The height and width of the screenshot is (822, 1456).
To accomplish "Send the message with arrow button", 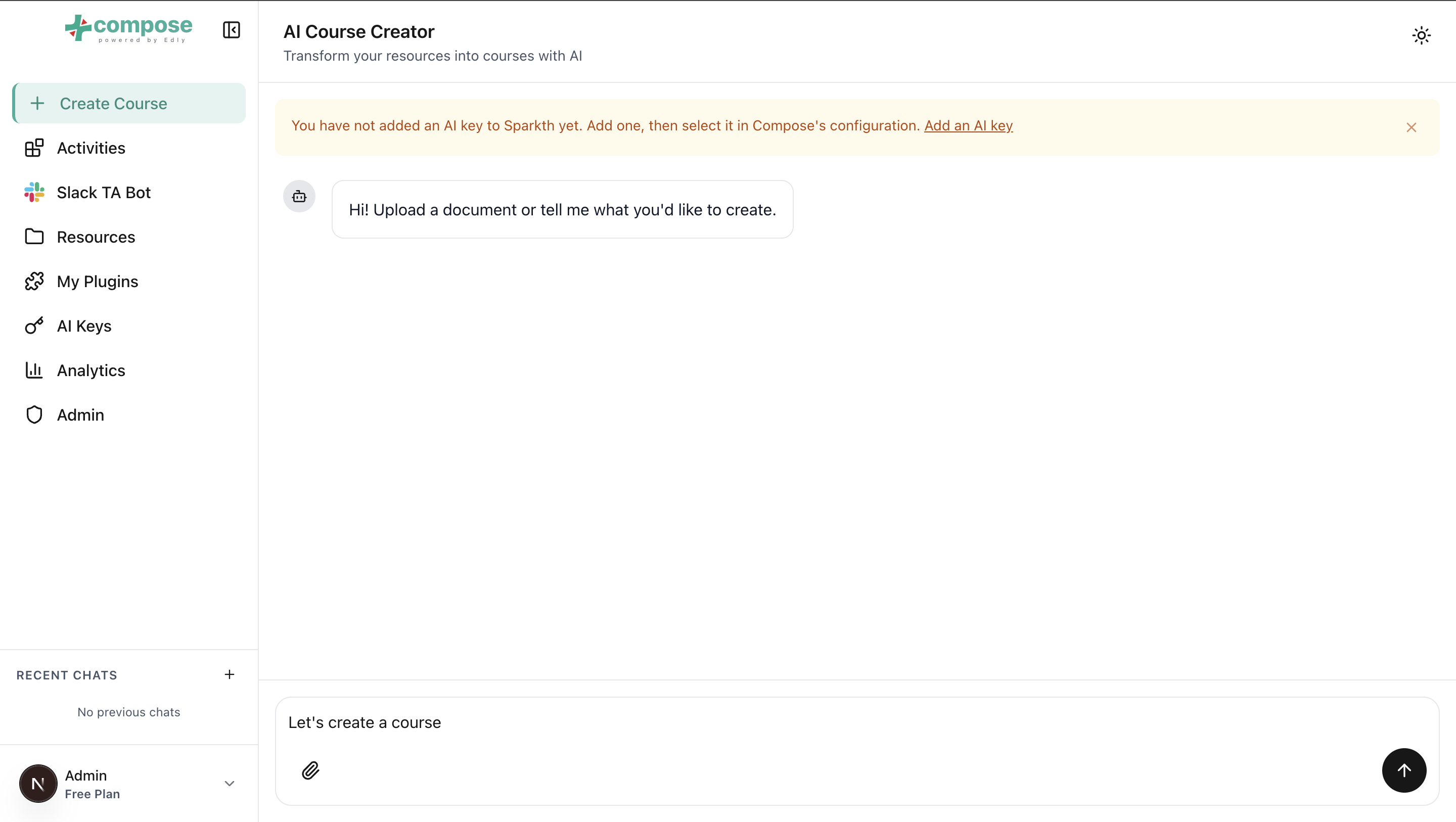I will pyautogui.click(x=1404, y=770).
